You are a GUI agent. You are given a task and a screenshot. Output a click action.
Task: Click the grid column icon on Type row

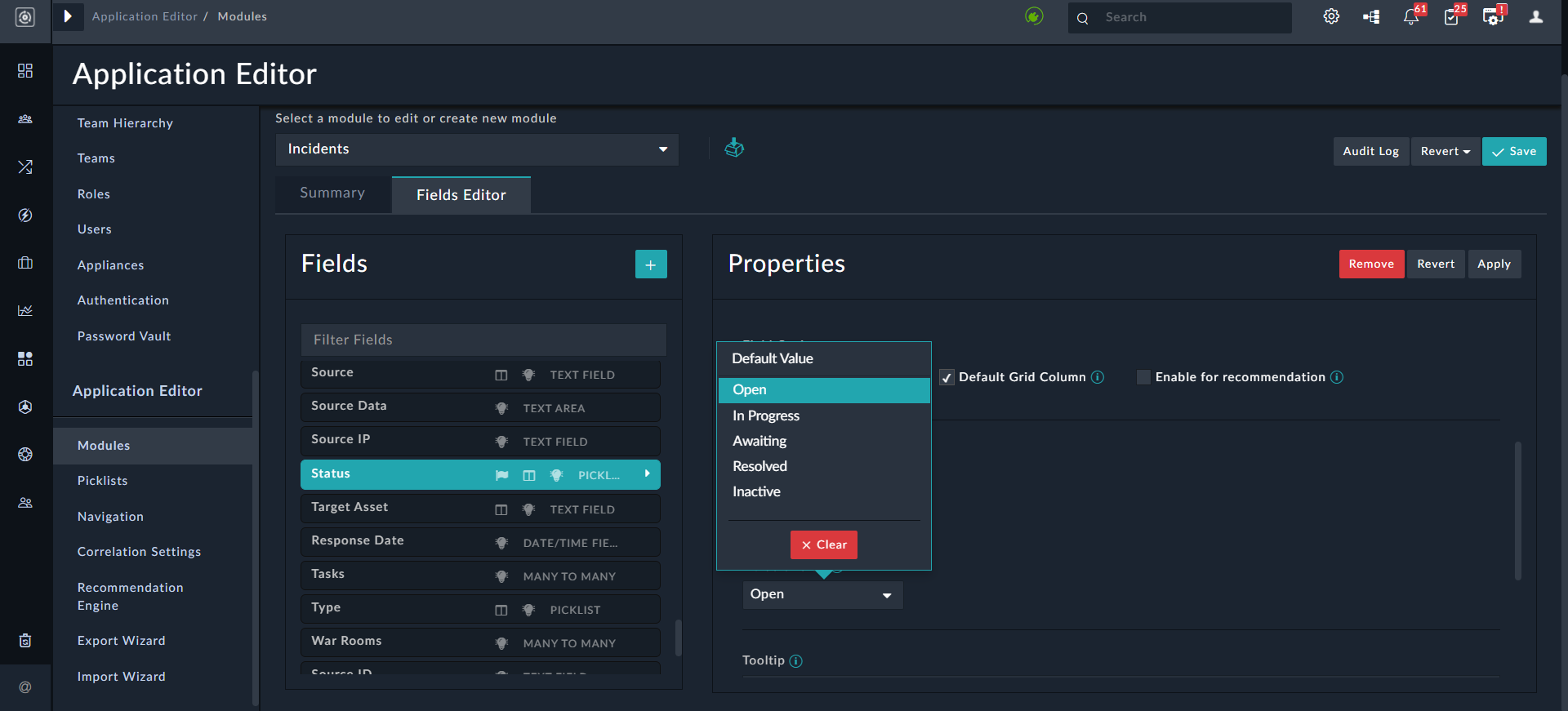coord(501,610)
